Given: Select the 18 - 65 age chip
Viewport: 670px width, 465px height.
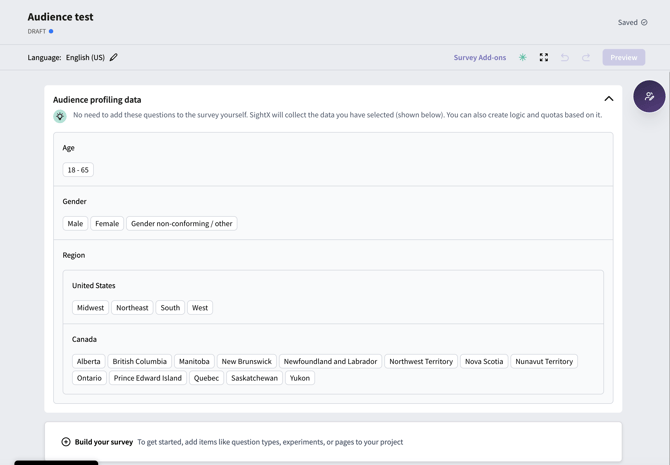Looking at the screenshot, I should tap(78, 170).
